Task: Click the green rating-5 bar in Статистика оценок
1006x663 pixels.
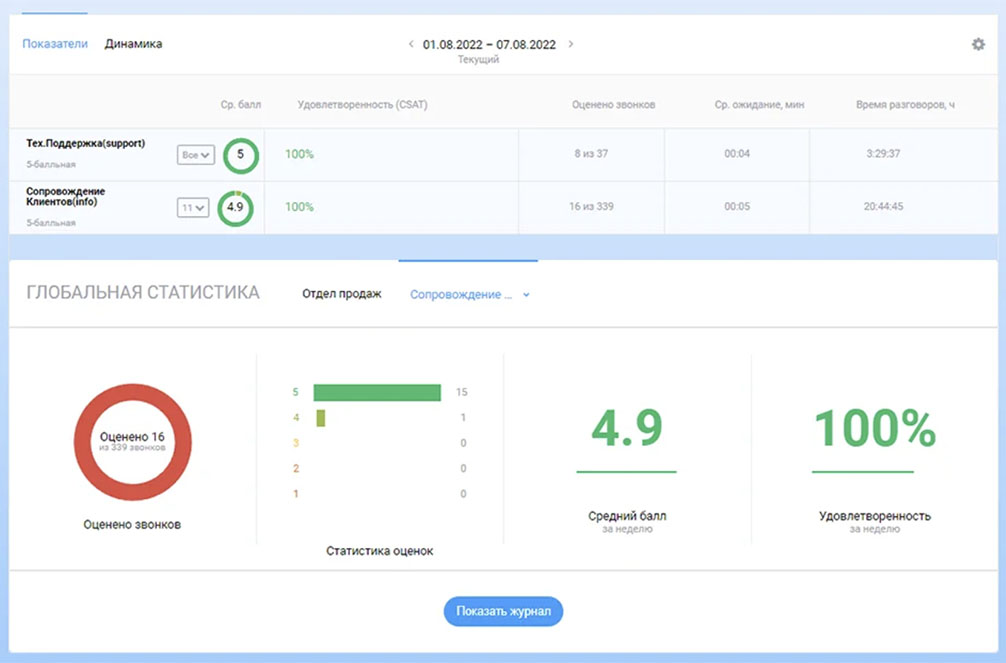Action: pyautogui.click(x=375, y=392)
